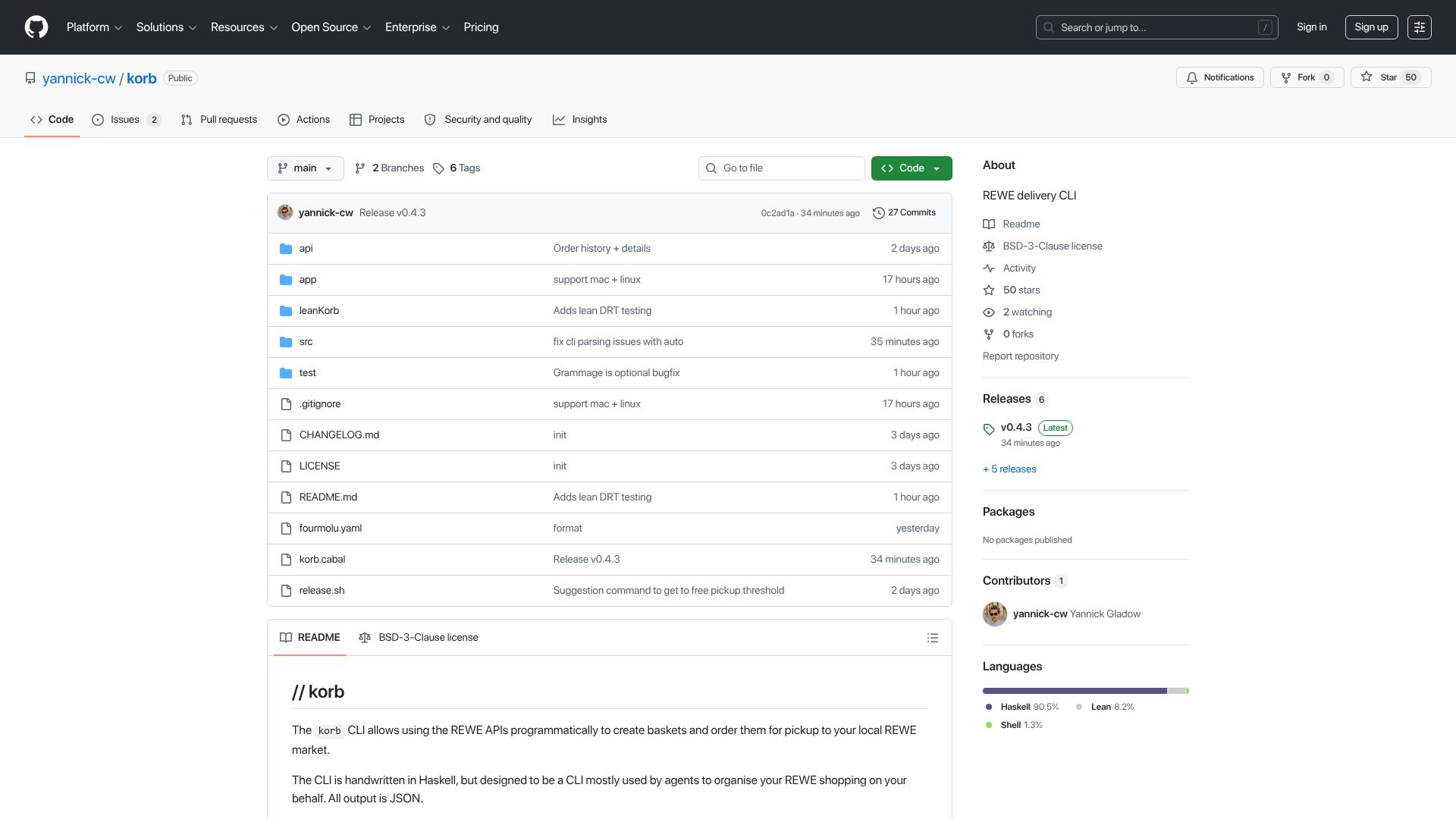Expand the Open Source menu
Image resolution: width=1456 pixels, height=819 pixels.
pos(331,27)
